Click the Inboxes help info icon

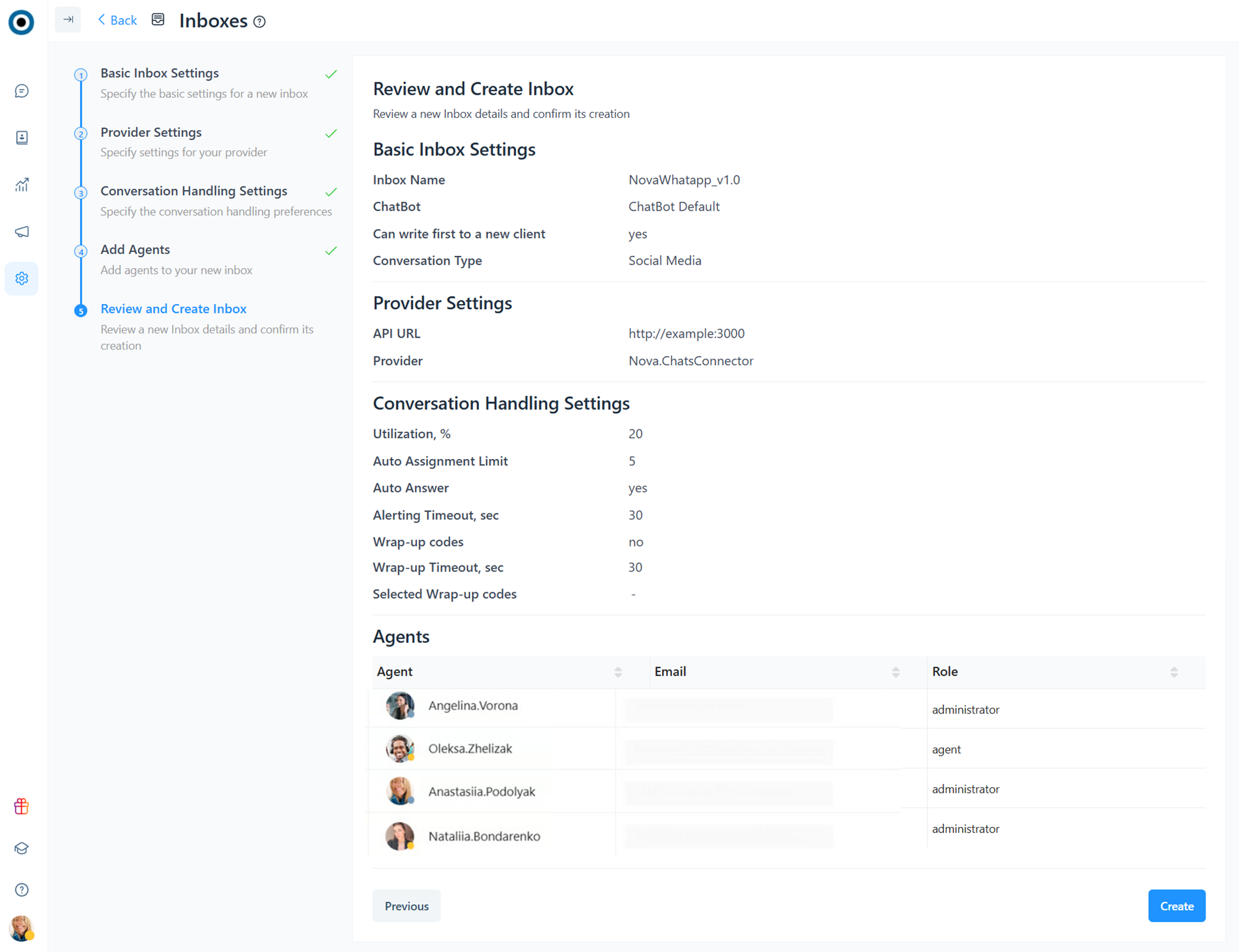(x=260, y=22)
